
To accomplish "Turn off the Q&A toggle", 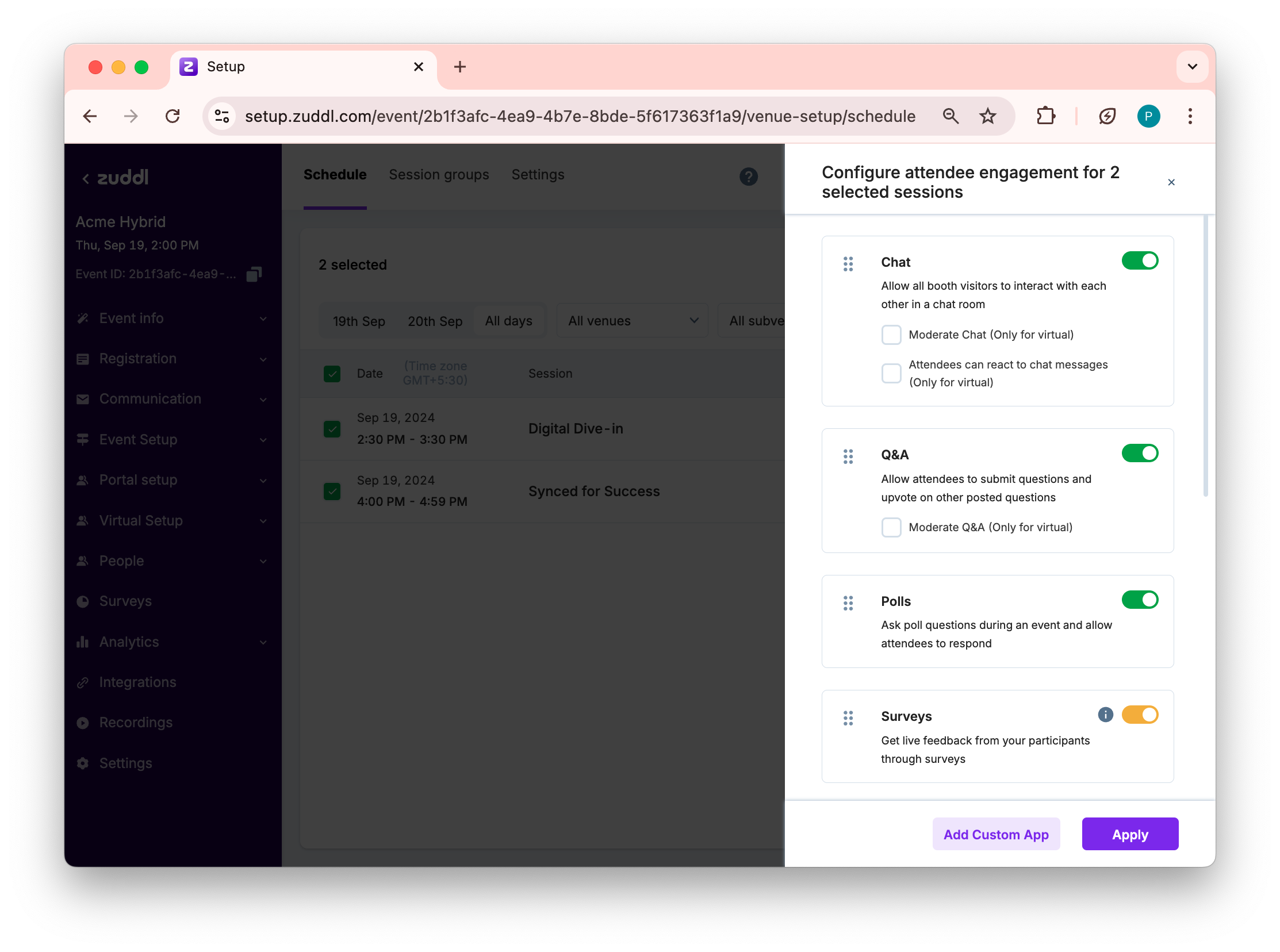I will point(1139,454).
